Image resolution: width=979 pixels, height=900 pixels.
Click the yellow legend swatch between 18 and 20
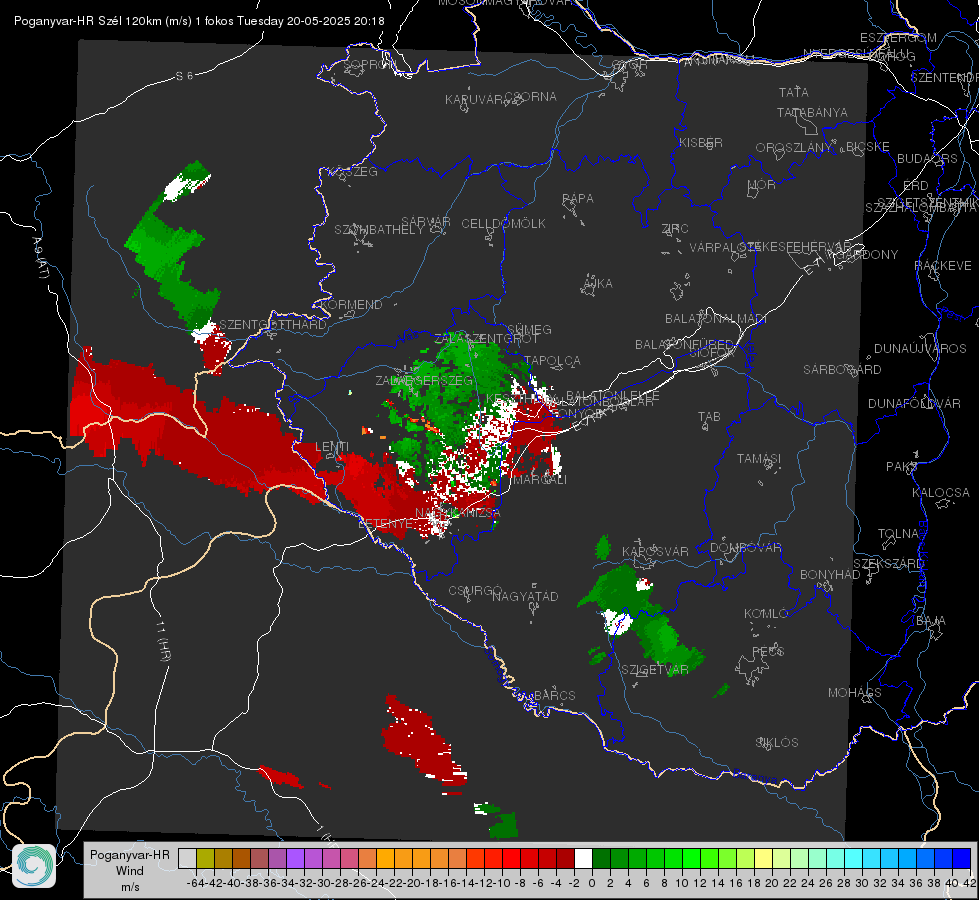pyautogui.click(x=764, y=858)
